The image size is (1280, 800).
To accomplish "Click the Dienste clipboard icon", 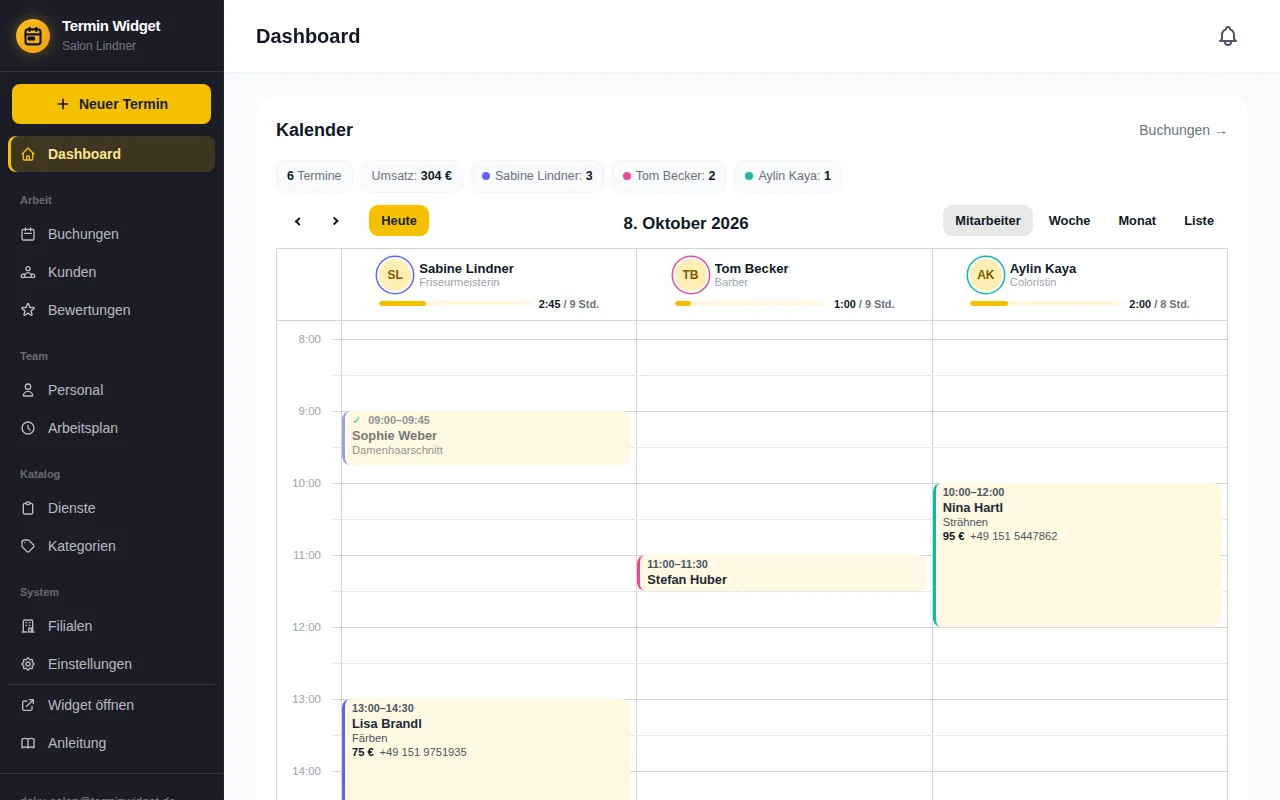I will click(x=28, y=508).
